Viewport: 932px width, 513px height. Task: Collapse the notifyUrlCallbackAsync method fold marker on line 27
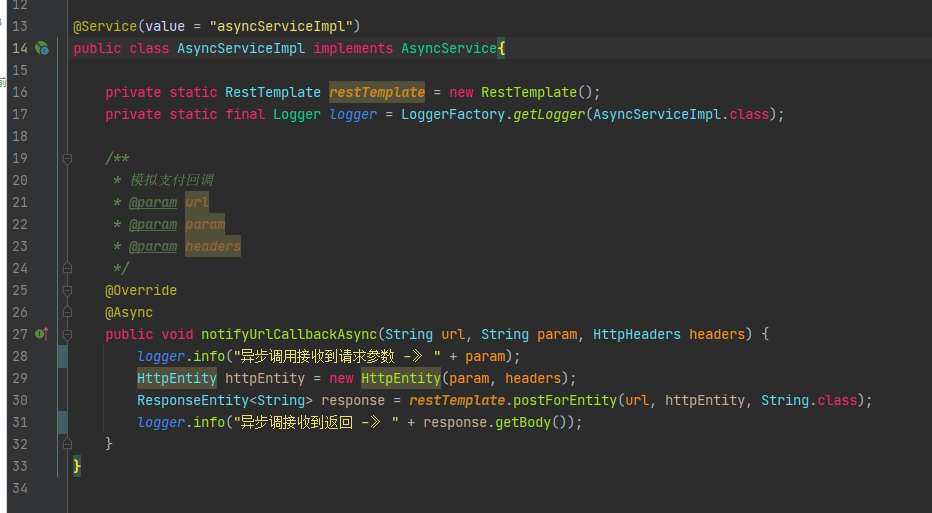(x=67, y=334)
